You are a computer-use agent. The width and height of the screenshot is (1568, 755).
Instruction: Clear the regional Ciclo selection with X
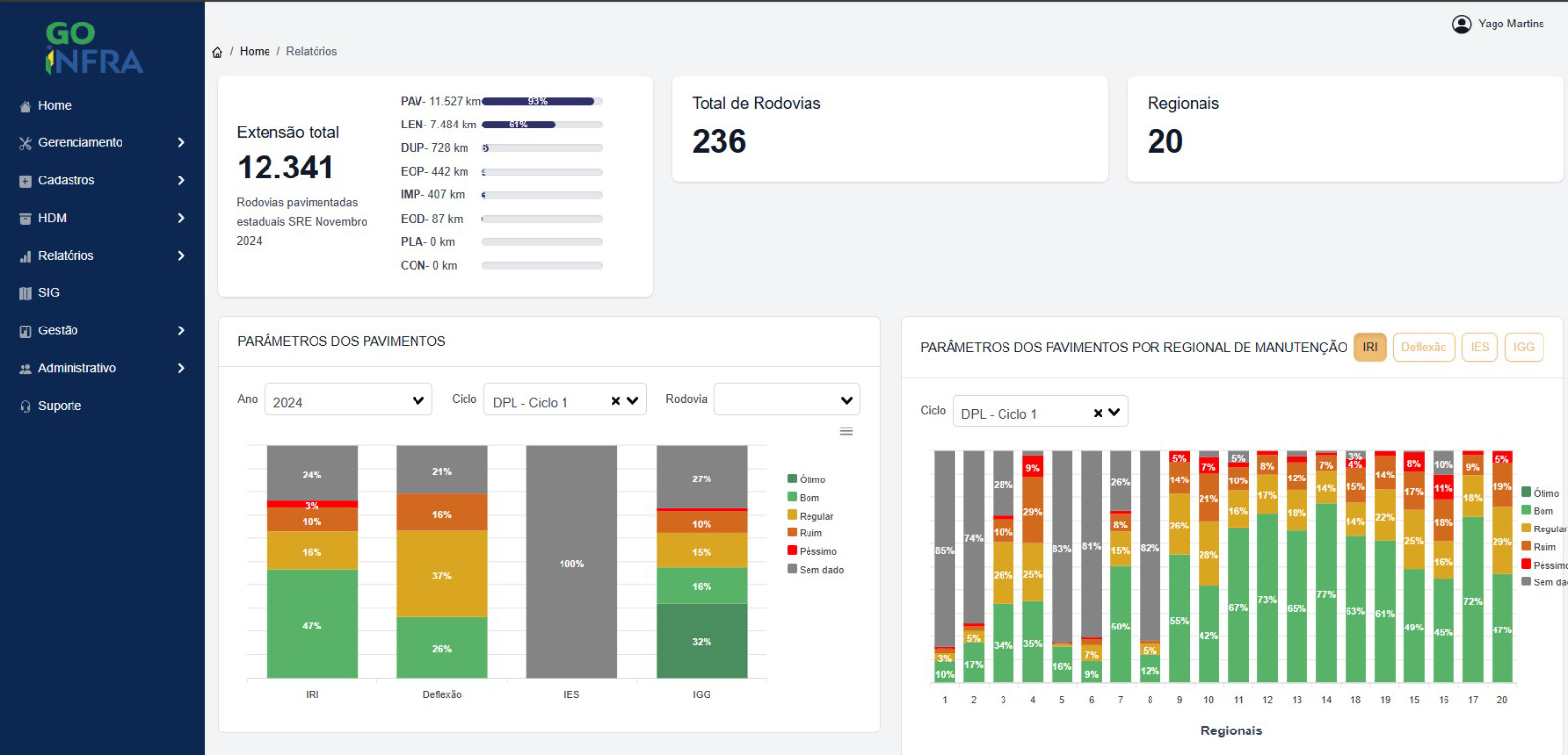tap(1098, 413)
